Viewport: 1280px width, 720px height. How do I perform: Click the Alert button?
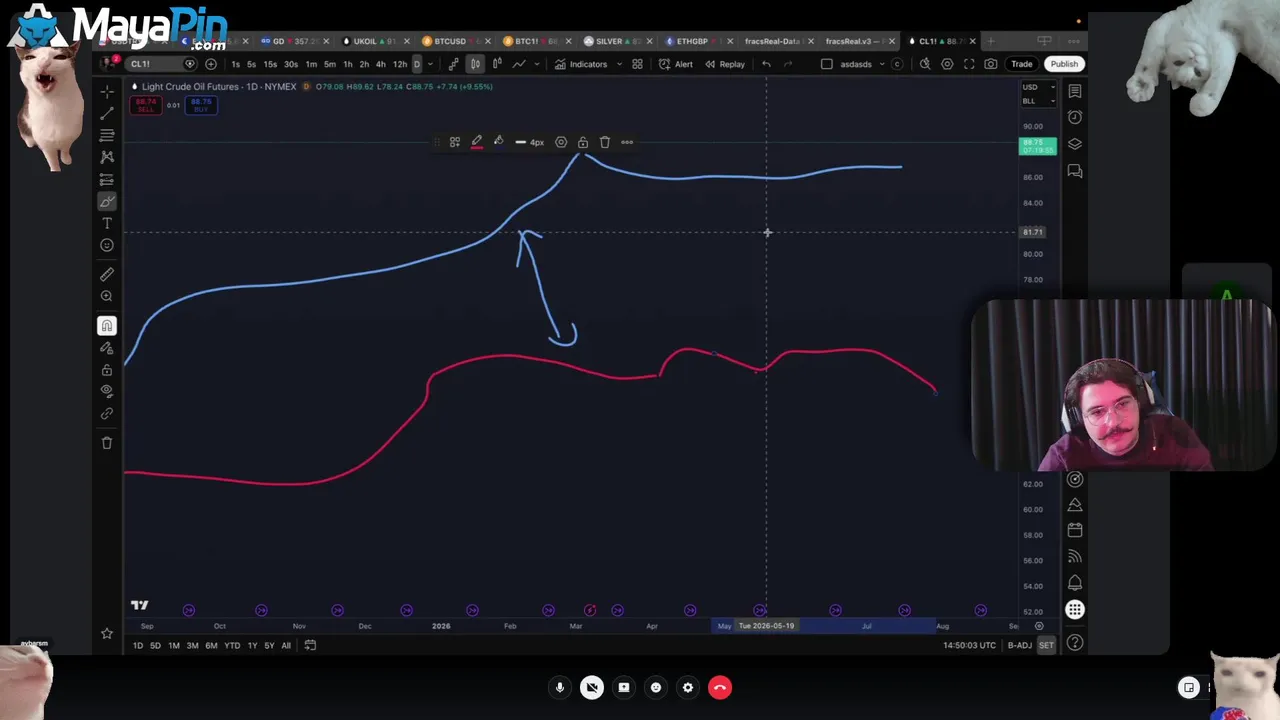click(676, 64)
